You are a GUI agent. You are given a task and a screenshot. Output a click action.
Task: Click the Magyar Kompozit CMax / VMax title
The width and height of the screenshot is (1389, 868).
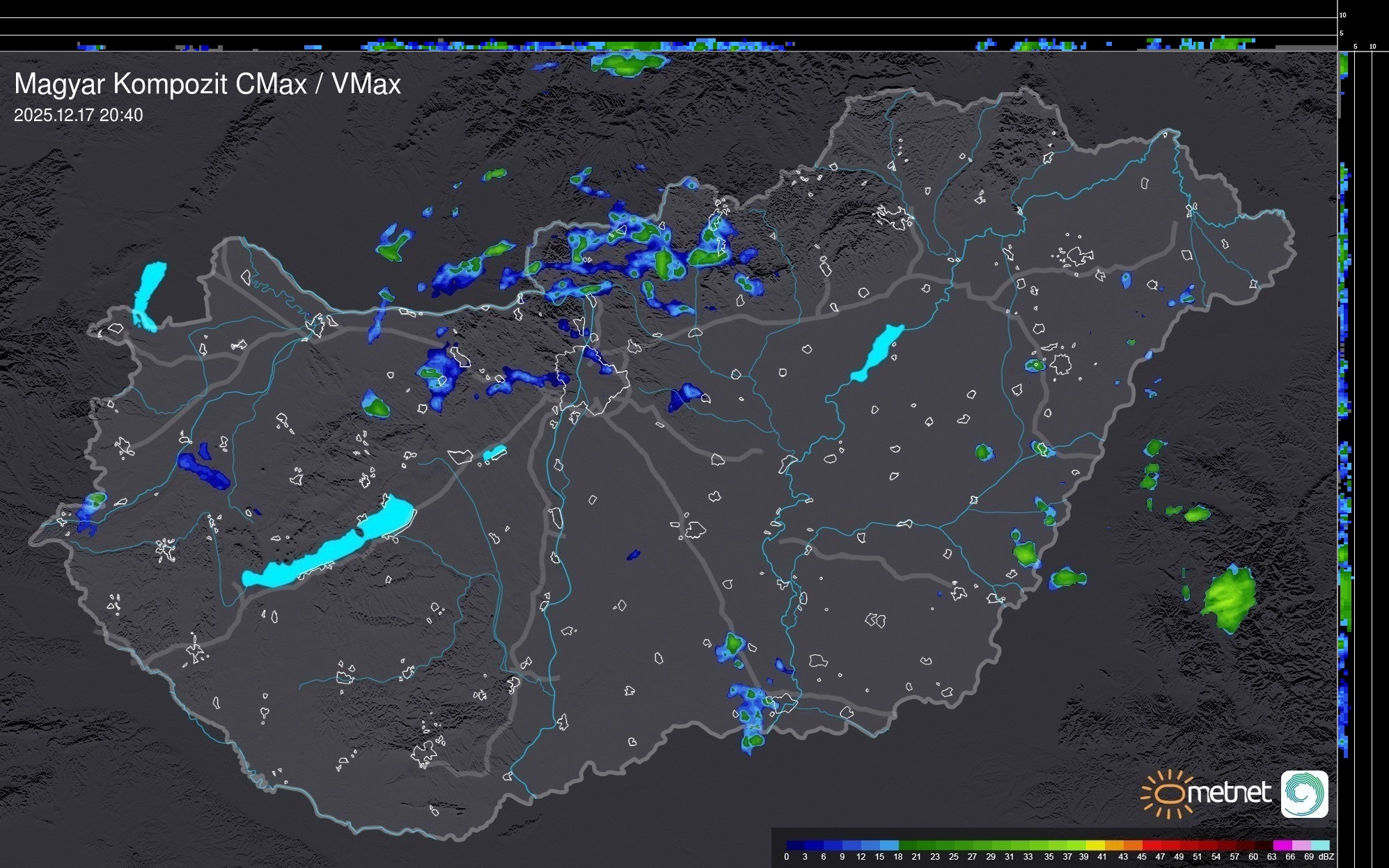[x=207, y=84]
